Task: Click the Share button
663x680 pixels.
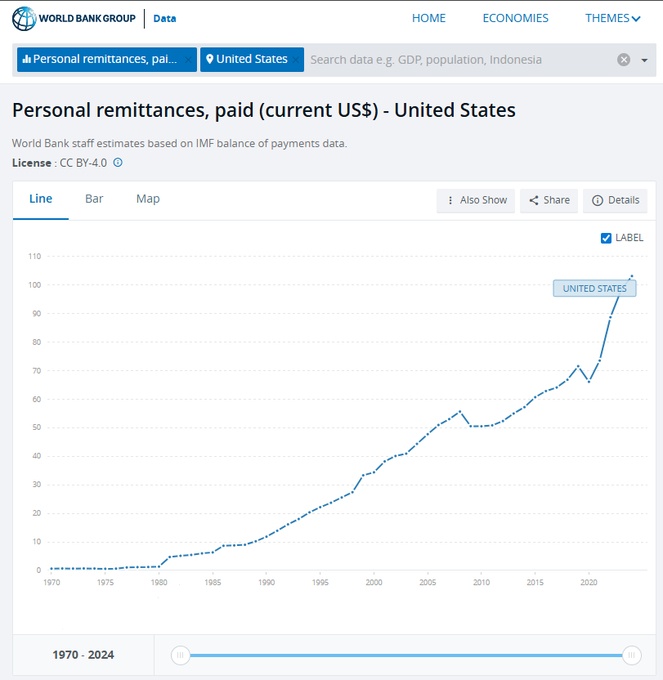Action: pyautogui.click(x=549, y=200)
